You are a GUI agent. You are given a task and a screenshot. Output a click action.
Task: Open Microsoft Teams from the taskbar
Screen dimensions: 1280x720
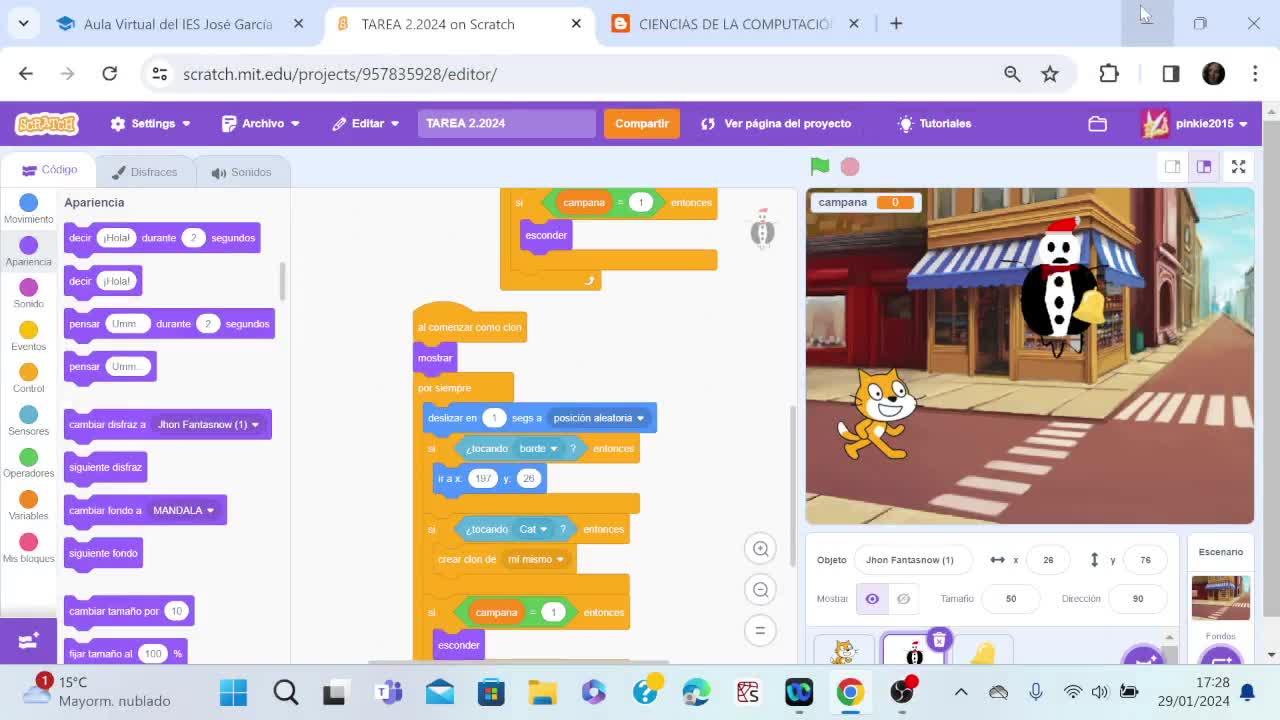click(388, 692)
